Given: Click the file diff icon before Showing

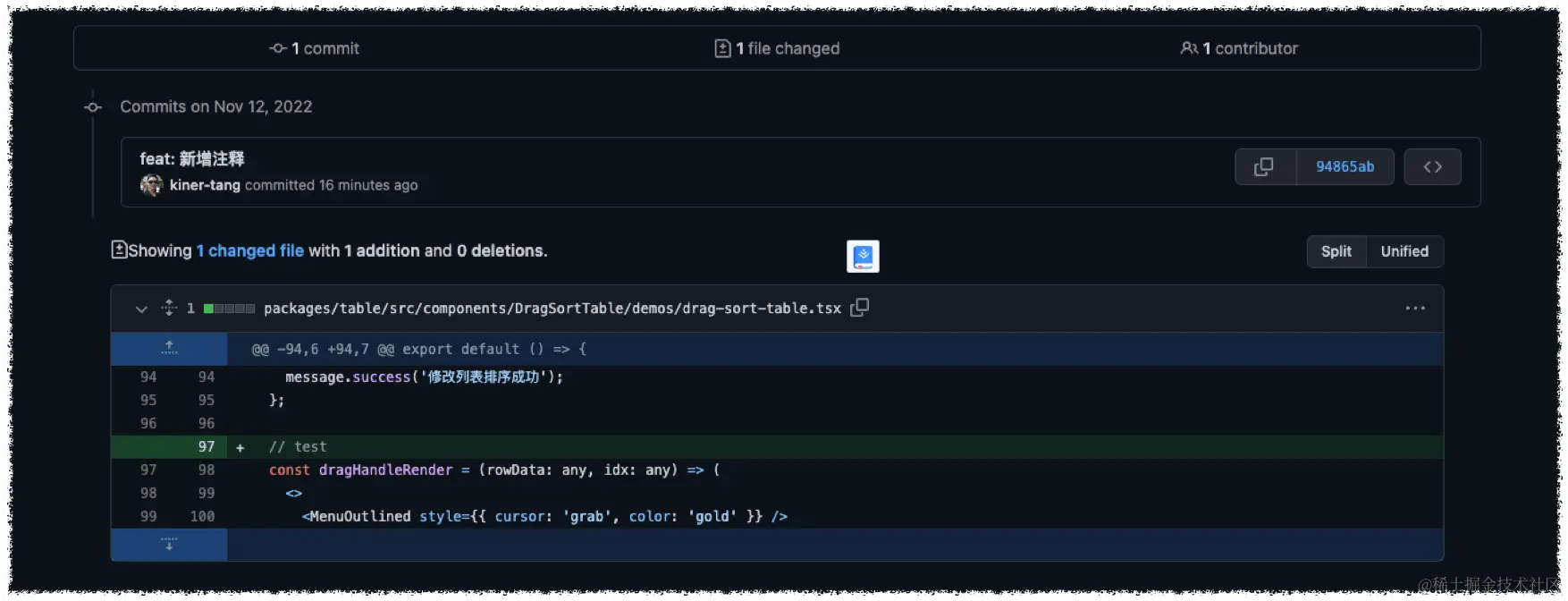Looking at the screenshot, I should [x=119, y=250].
